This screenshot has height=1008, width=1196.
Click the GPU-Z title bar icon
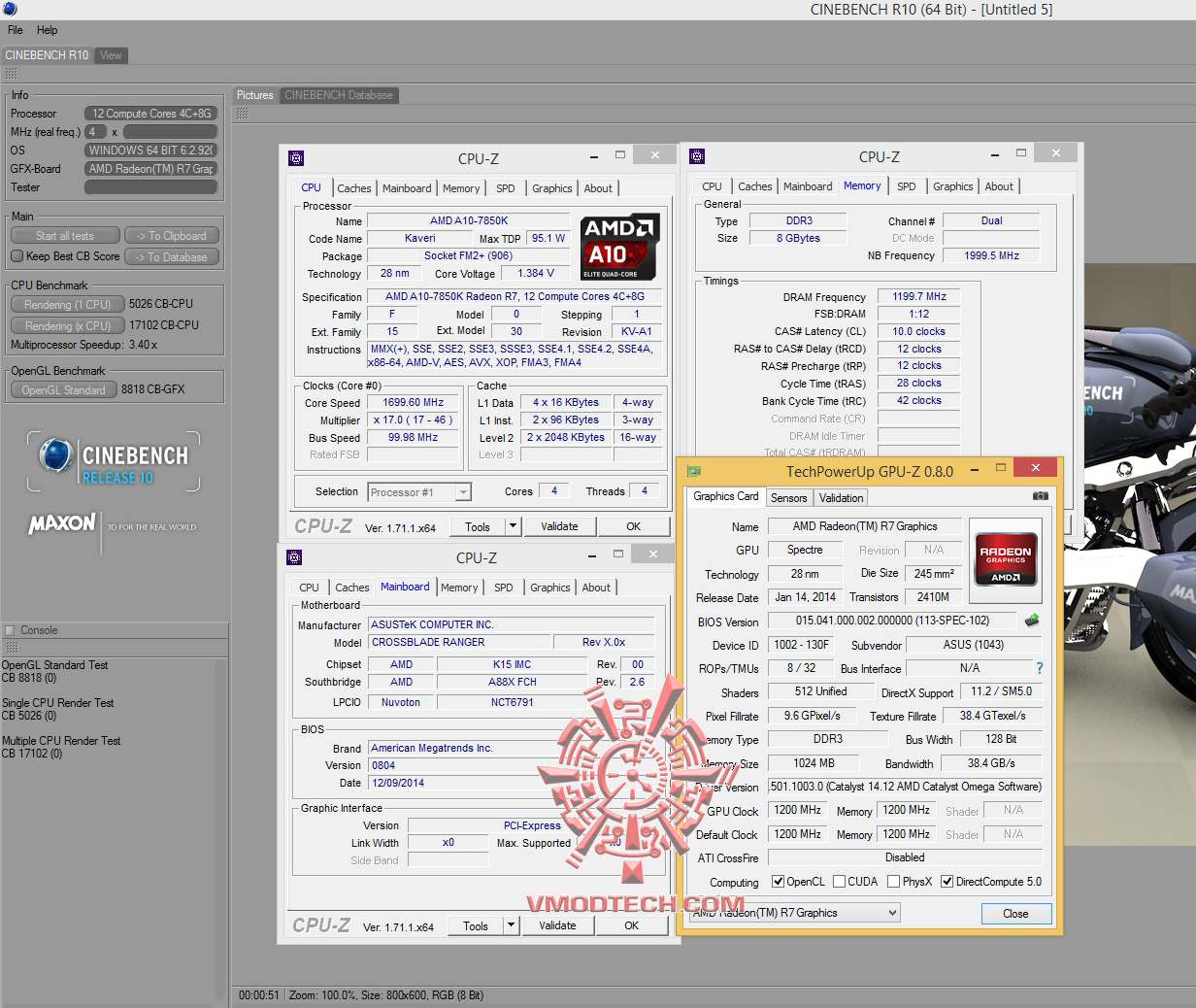coord(694,471)
